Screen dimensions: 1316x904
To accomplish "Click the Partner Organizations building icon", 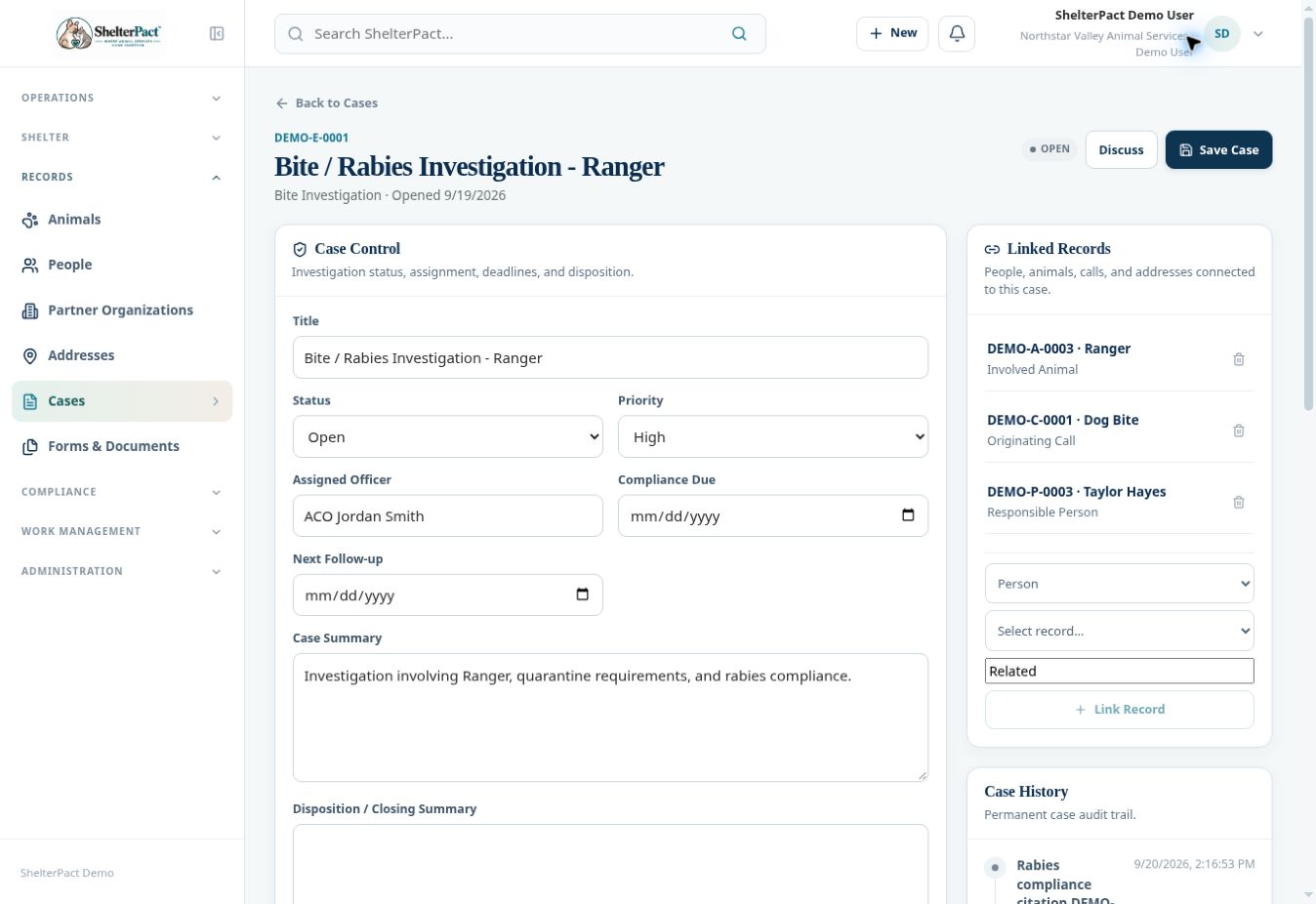I will pyautogui.click(x=30, y=310).
